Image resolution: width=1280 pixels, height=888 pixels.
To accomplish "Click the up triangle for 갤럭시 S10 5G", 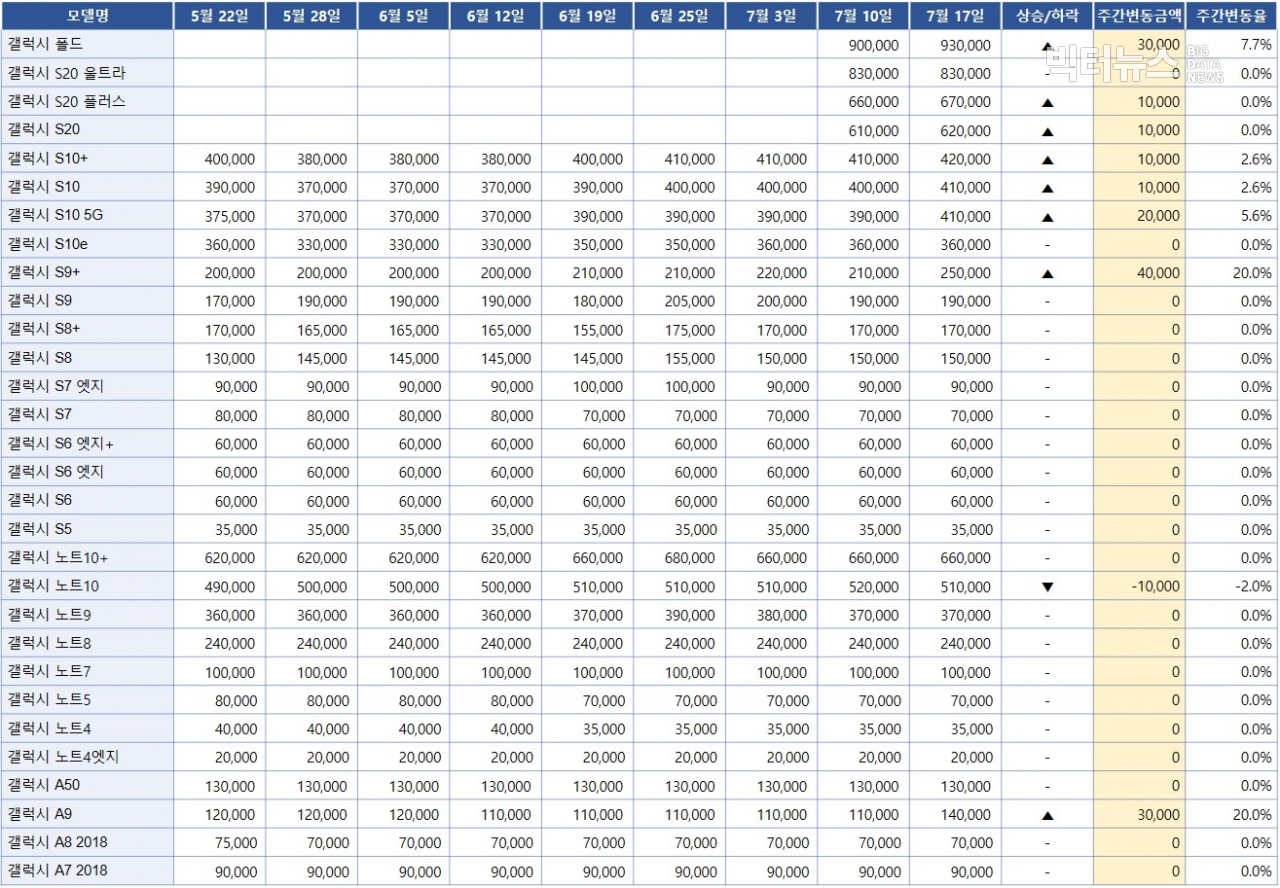I will coord(1047,216).
